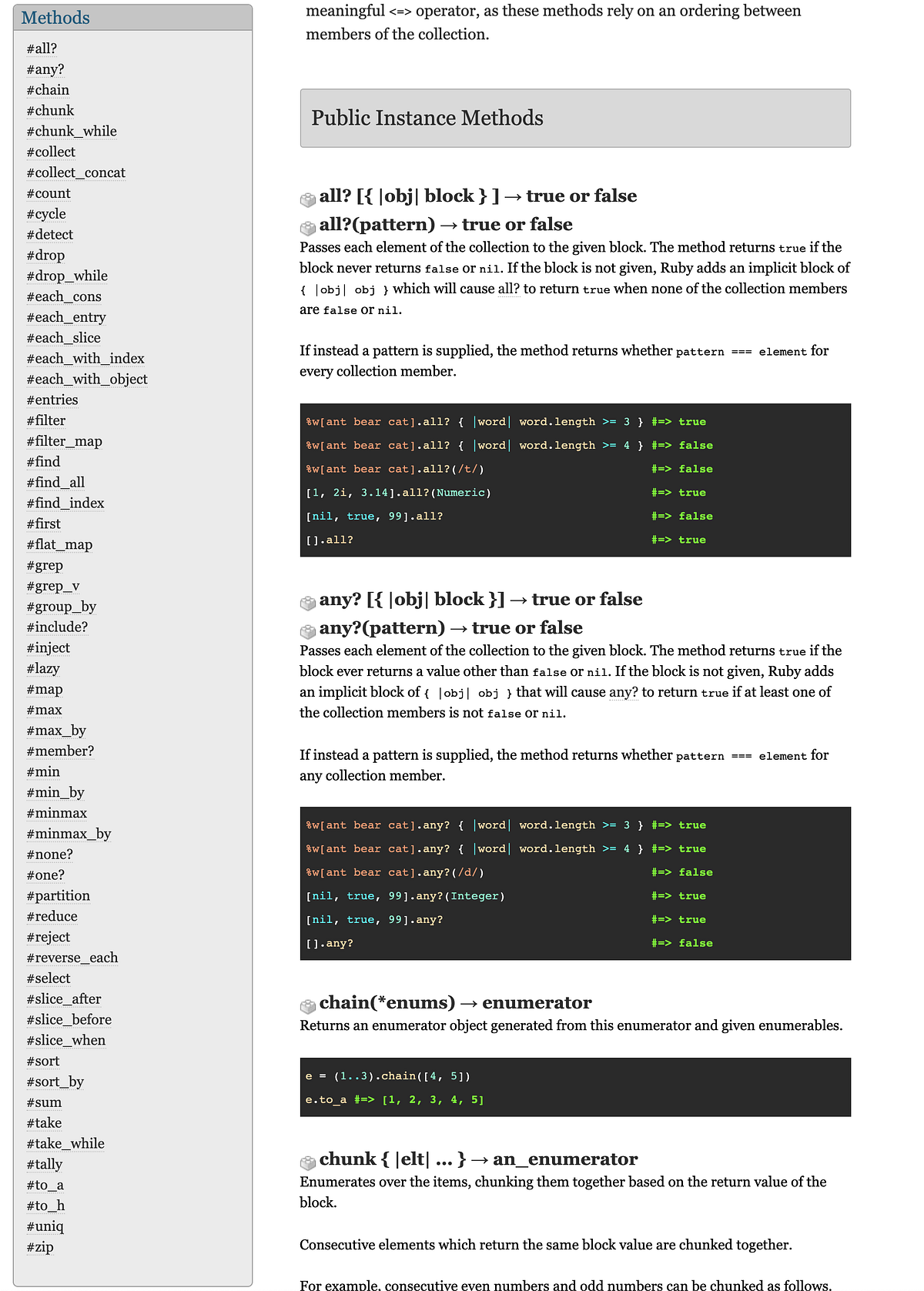
Task: Click the anchor icon beside all?(pattern) signature
Action: click(307, 226)
